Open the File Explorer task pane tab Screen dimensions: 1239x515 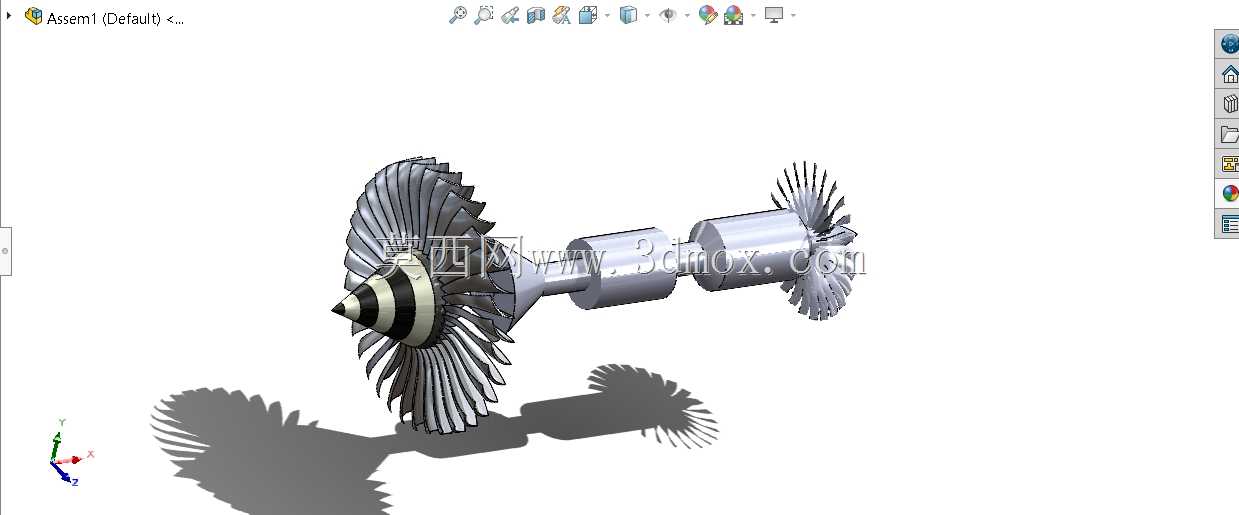coord(1229,134)
